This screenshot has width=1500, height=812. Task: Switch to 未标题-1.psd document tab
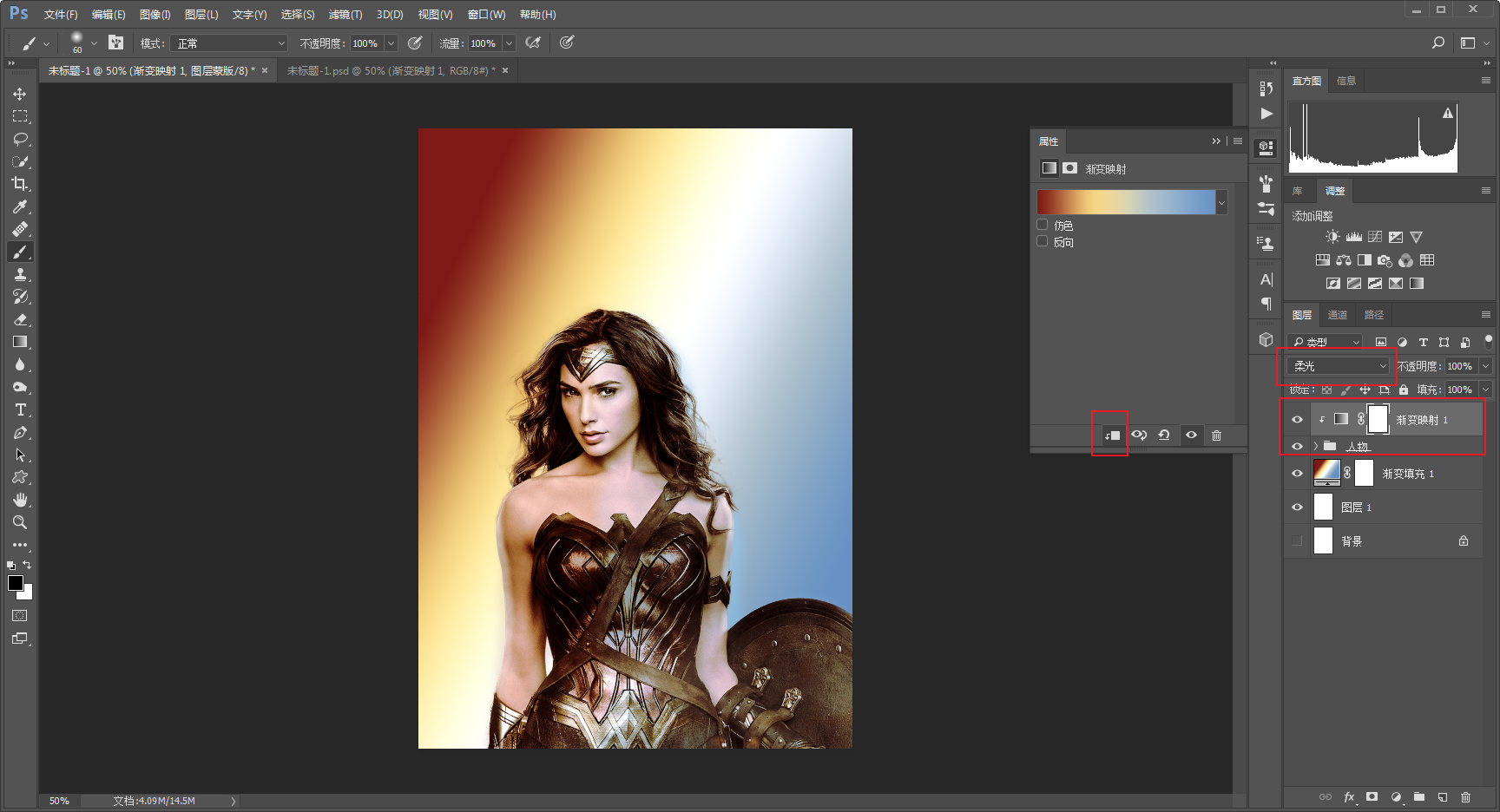[x=391, y=71]
